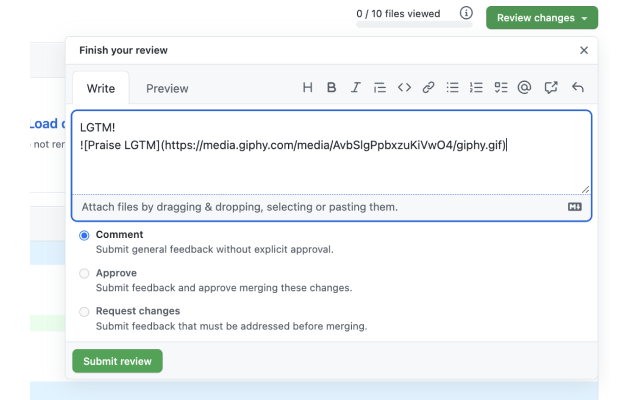640x400 pixels.
Task: Insert a numbered list
Action: pyautogui.click(x=477, y=88)
